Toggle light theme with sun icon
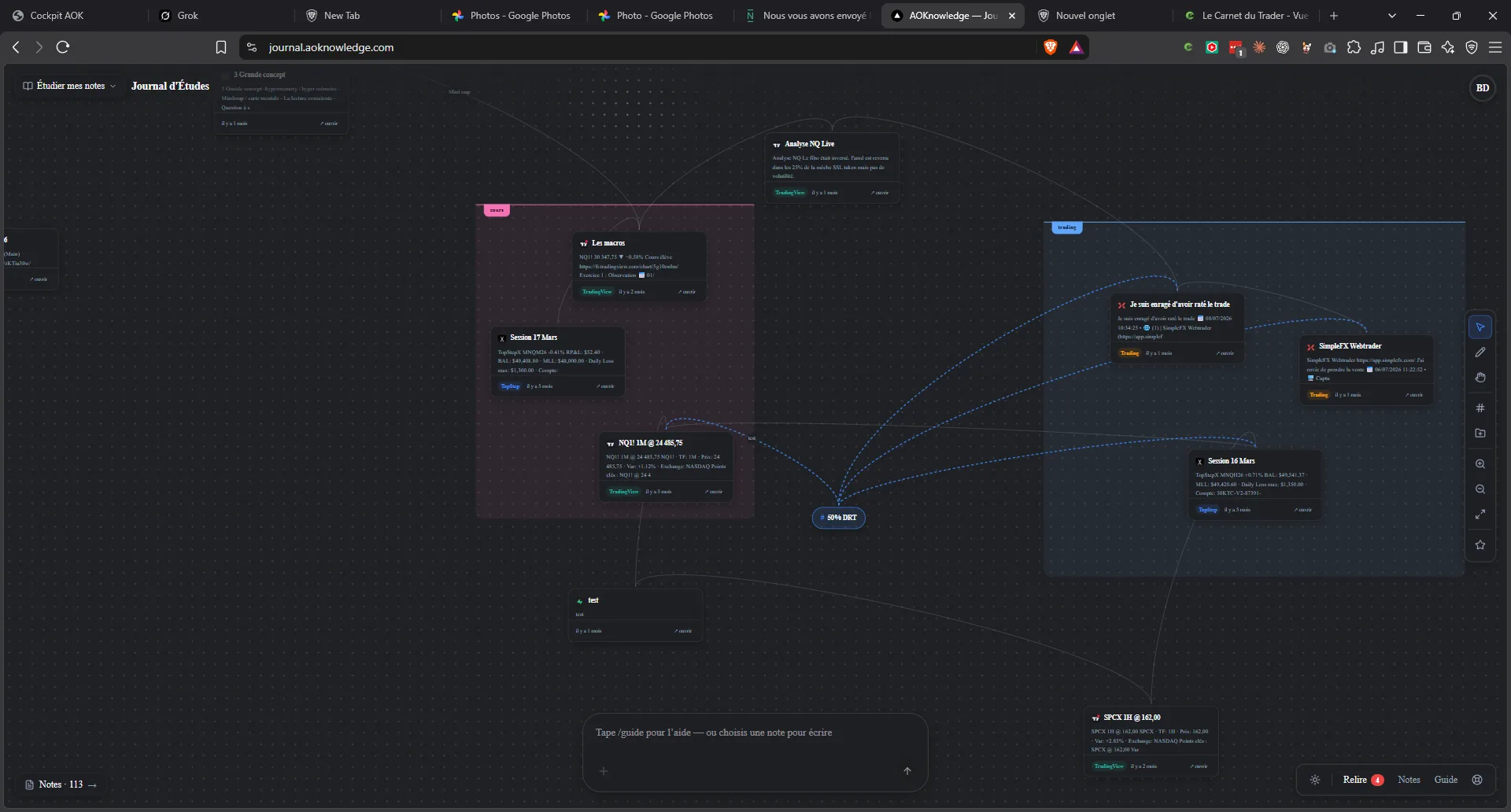This screenshot has height=812, width=1511. (x=1315, y=780)
